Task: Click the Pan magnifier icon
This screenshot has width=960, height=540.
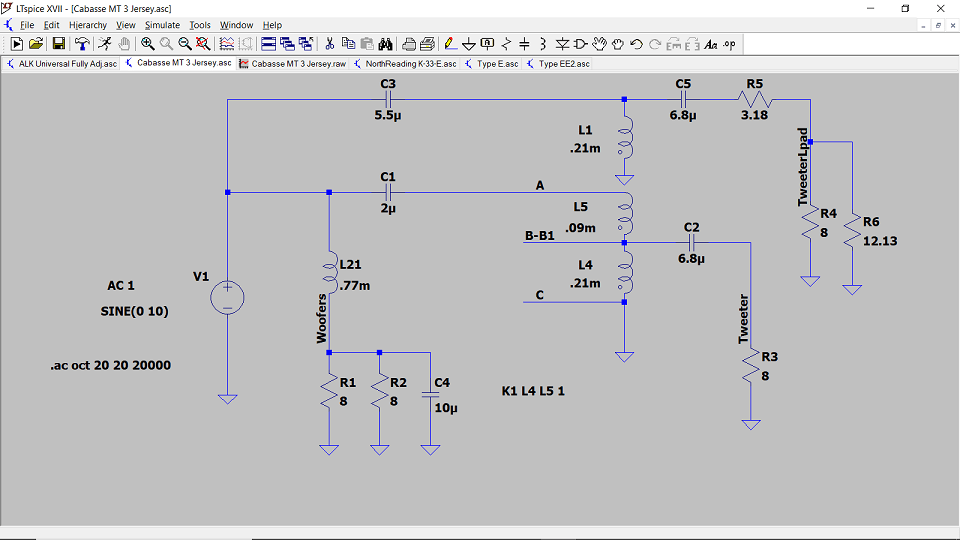Action: 166,43
